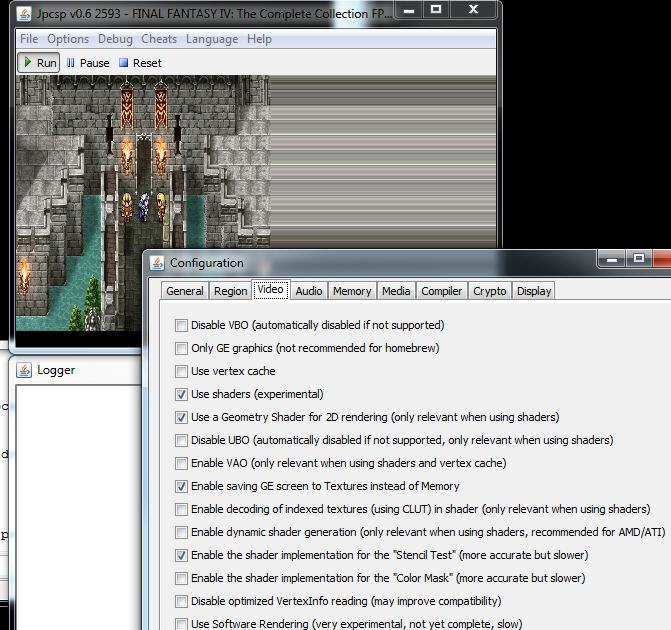The height and width of the screenshot is (630, 671).
Task: Expand the Debug menu
Action: pos(115,39)
